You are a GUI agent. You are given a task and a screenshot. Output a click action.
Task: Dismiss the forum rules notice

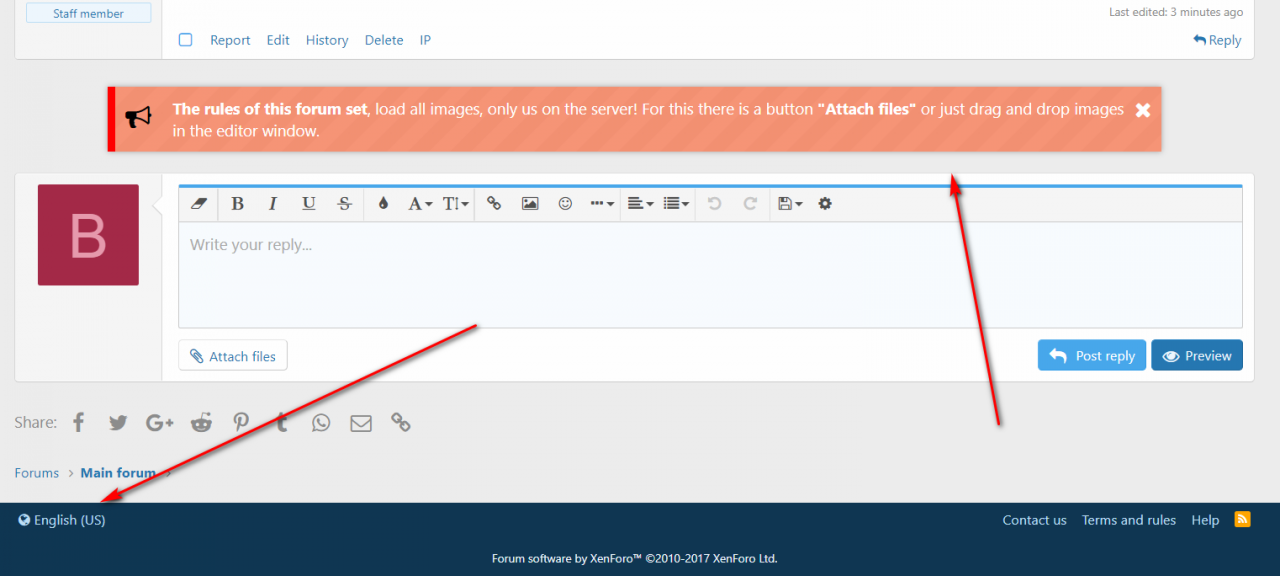(1143, 110)
